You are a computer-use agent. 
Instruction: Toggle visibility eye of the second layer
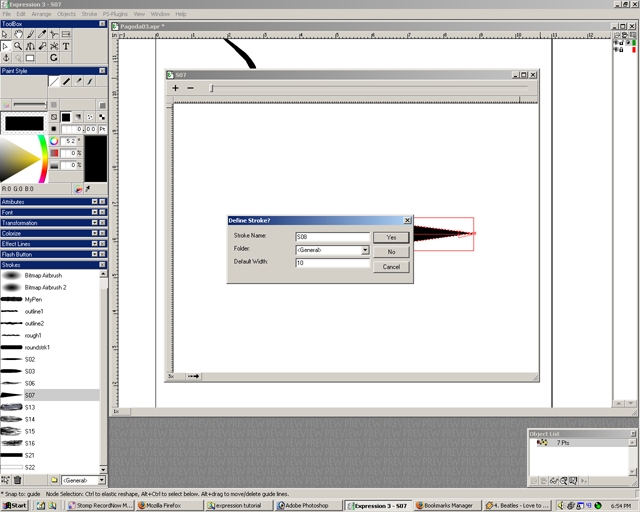coord(616,50)
